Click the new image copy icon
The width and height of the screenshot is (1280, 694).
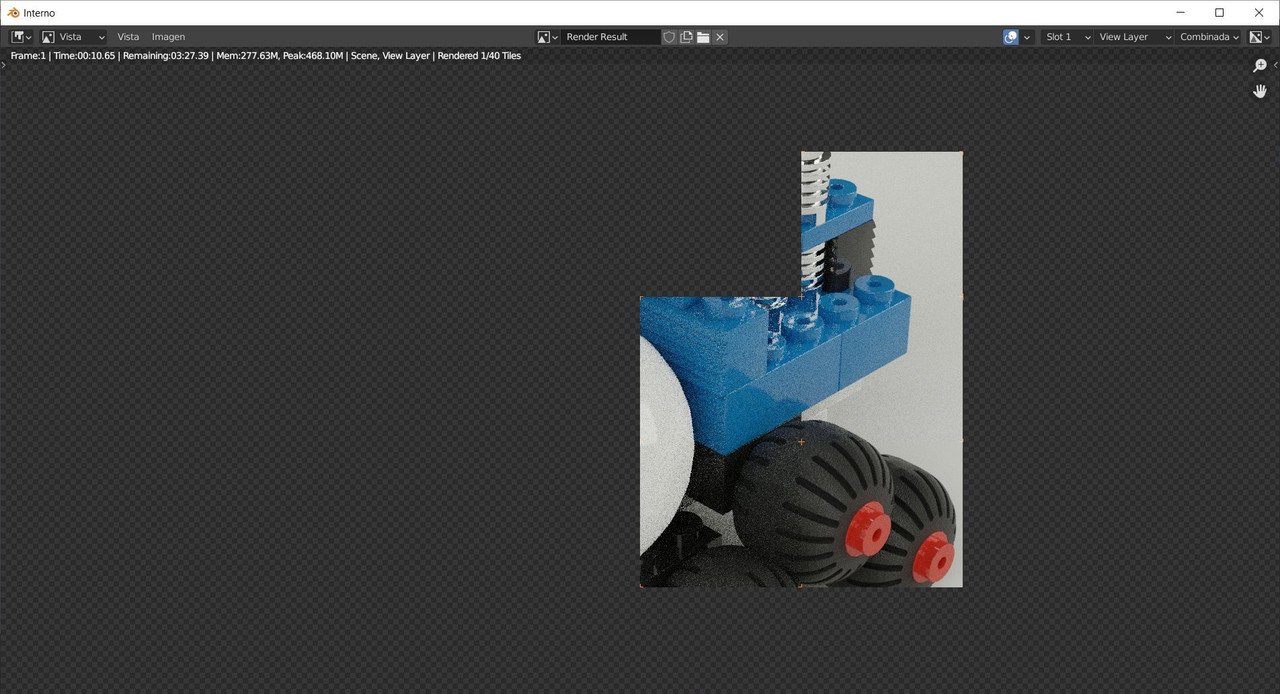point(686,37)
